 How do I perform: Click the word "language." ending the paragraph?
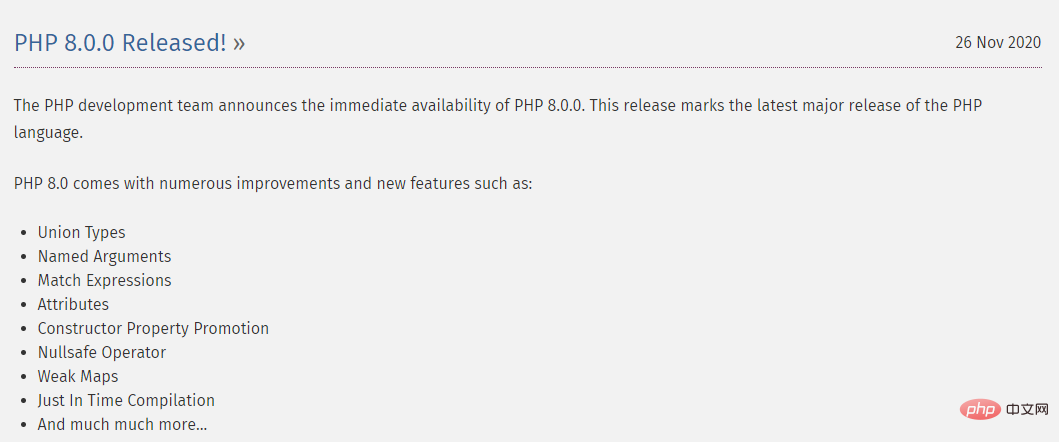(x=48, y=131)
